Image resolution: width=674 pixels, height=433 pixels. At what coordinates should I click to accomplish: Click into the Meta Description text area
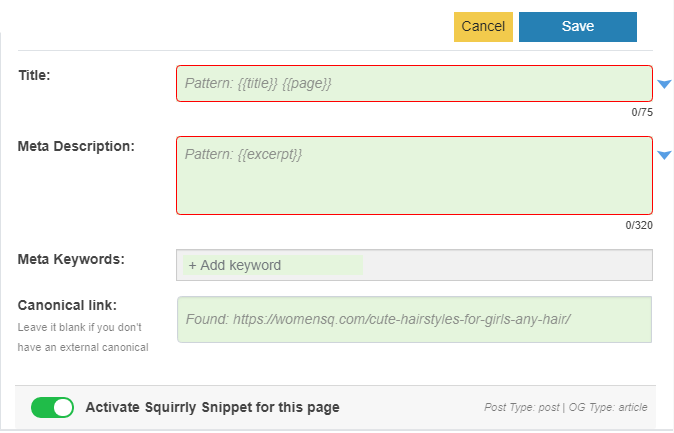(414, 175)
